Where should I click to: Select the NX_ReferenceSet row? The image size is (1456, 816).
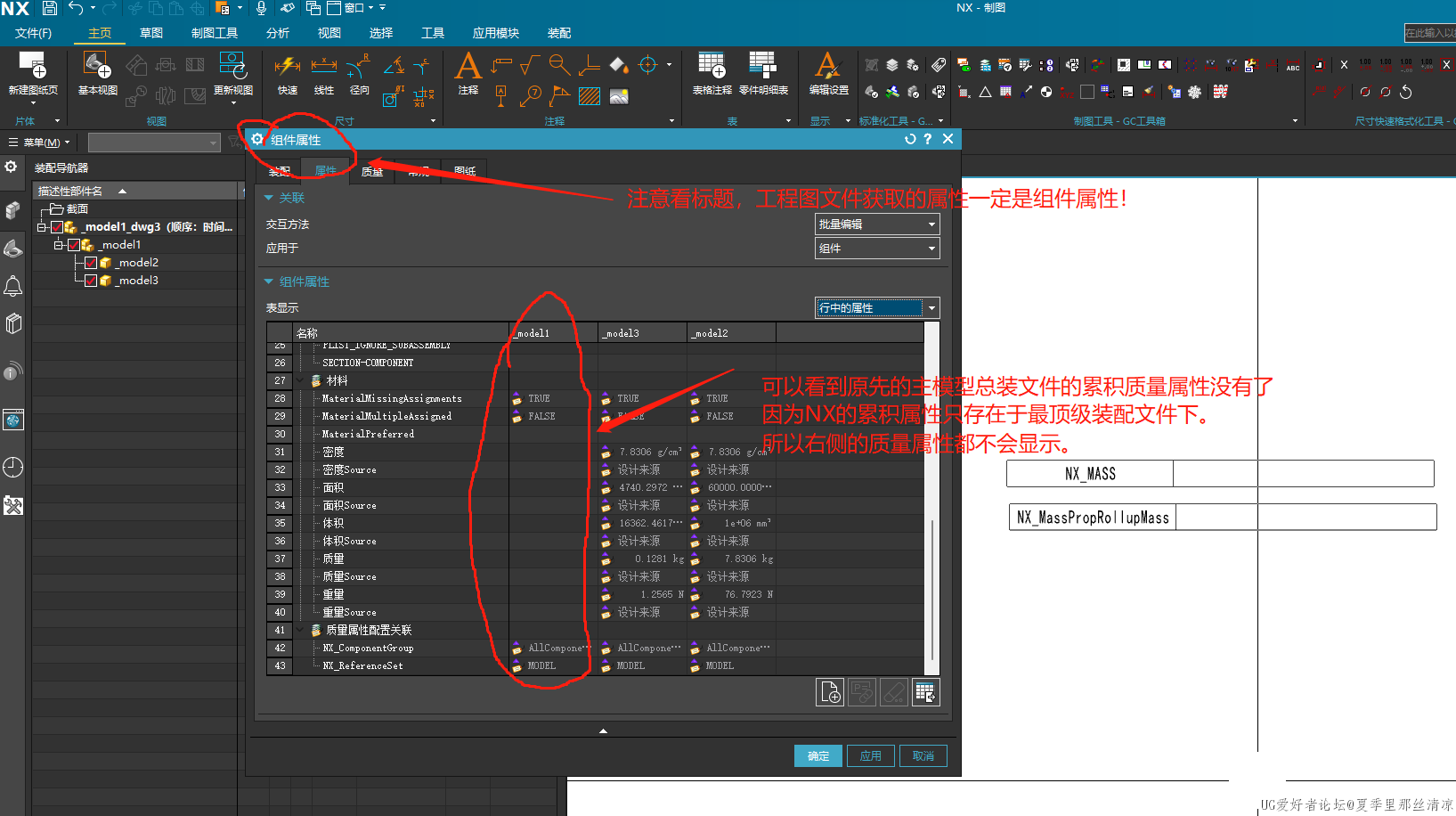595,665
